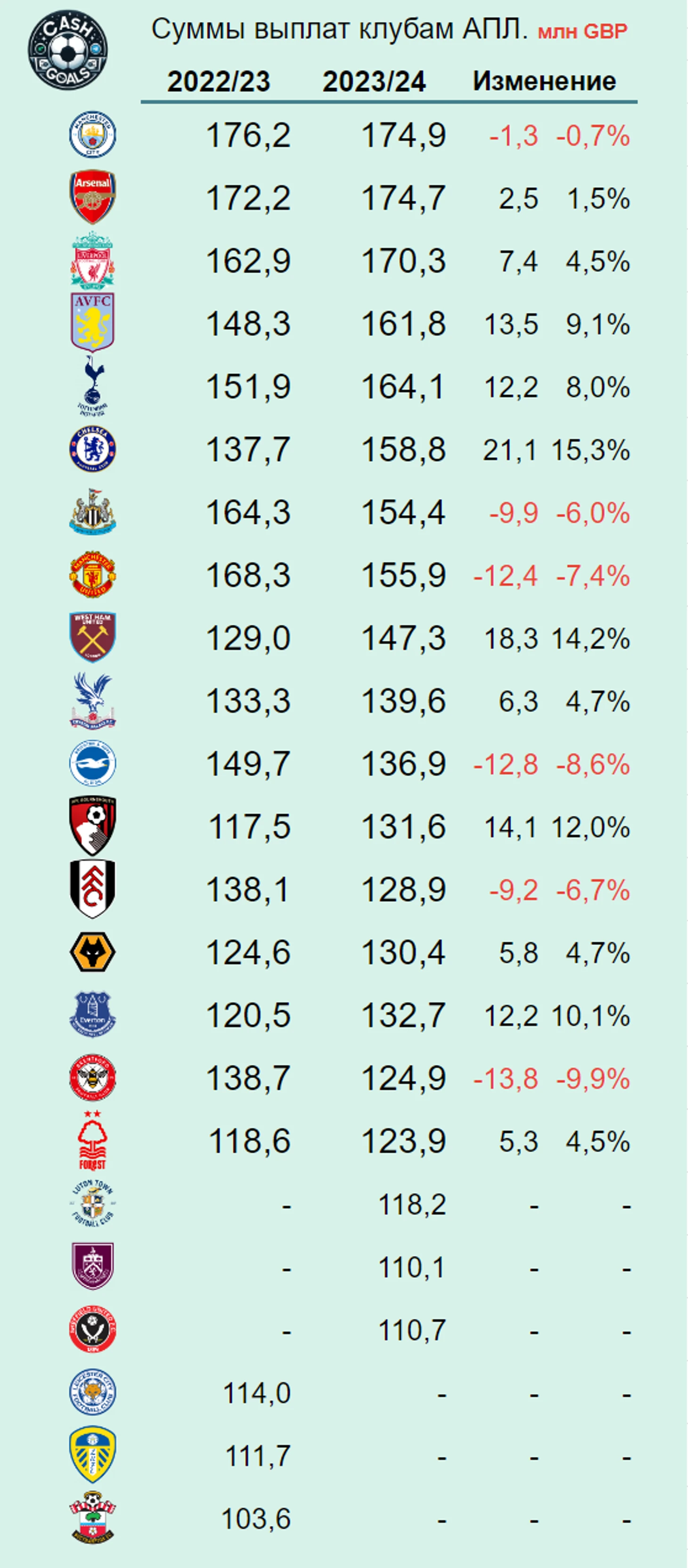Viewport: 688px width, 1568px height.
Task: Select the Newcastle United badge
Action: [x=92, y=512]
